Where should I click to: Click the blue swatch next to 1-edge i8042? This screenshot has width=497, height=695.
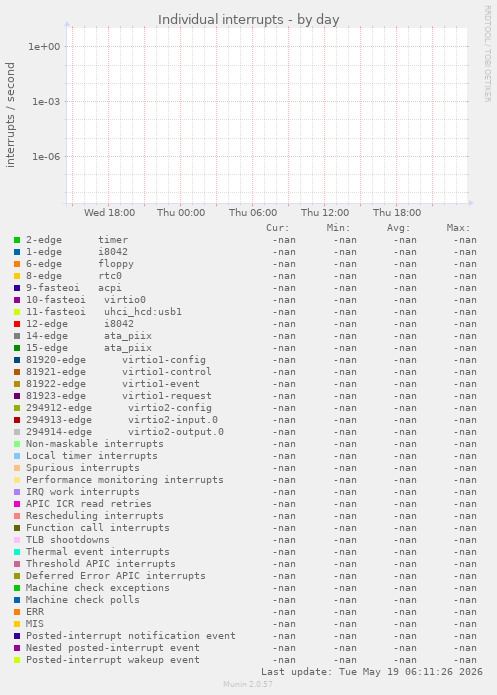tap(17, 252)
